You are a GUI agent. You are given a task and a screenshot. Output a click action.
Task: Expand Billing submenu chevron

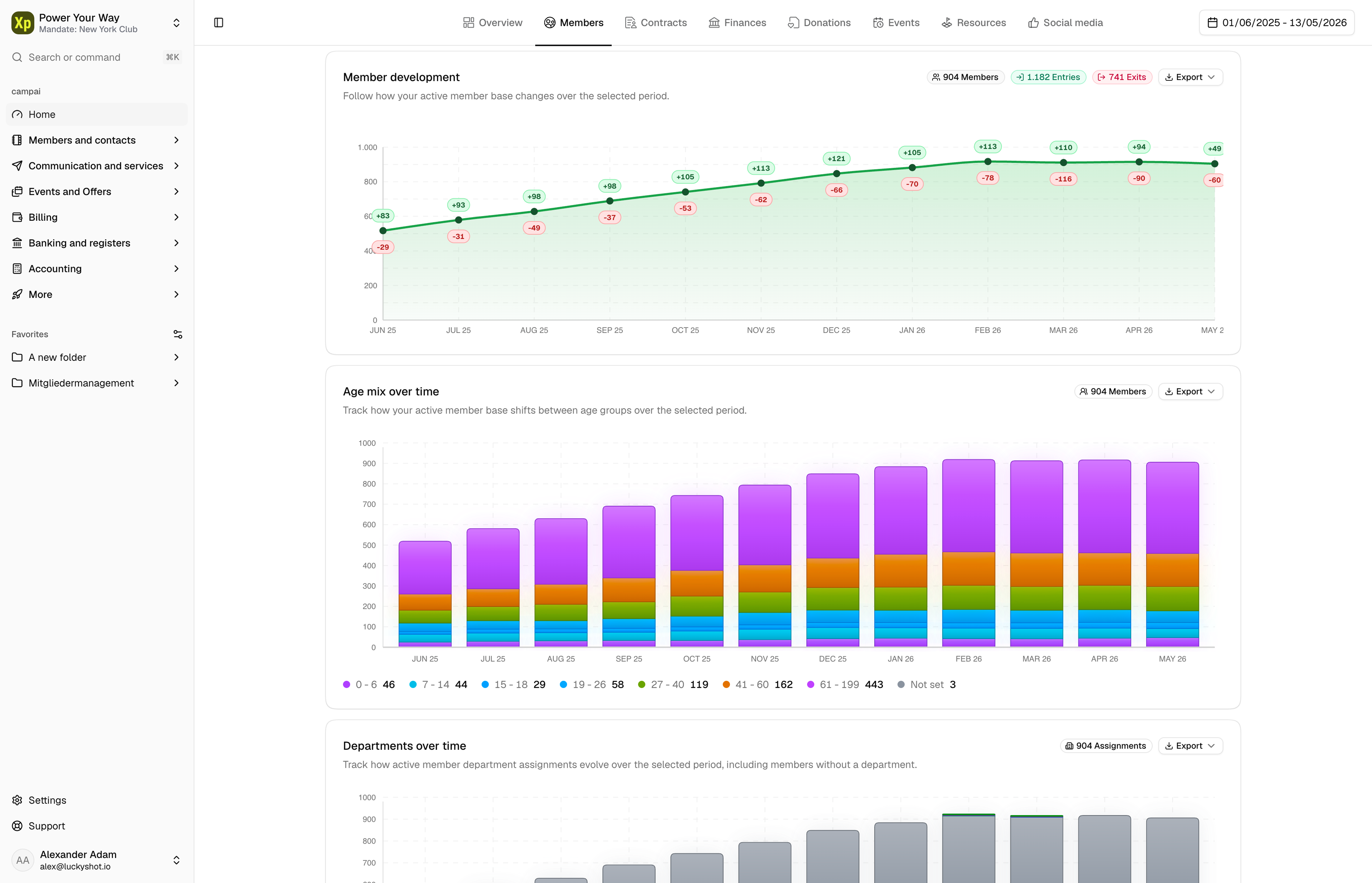point(177,217)
